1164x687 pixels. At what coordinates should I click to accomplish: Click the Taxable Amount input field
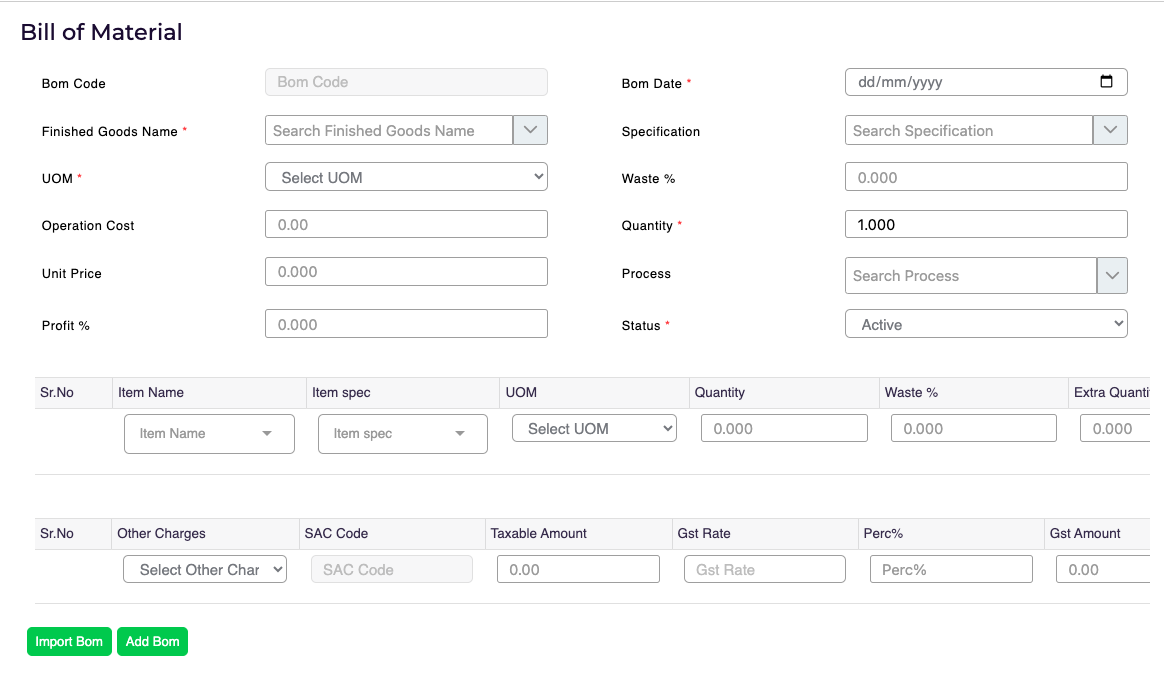point(578,569)
